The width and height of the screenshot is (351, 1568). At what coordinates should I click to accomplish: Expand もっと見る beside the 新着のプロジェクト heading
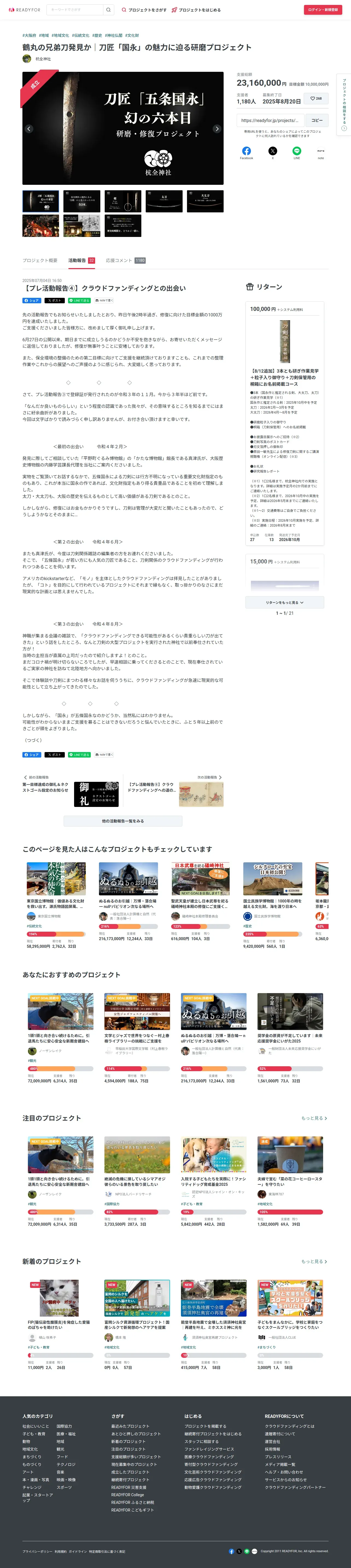click(x=314, y=1261)
